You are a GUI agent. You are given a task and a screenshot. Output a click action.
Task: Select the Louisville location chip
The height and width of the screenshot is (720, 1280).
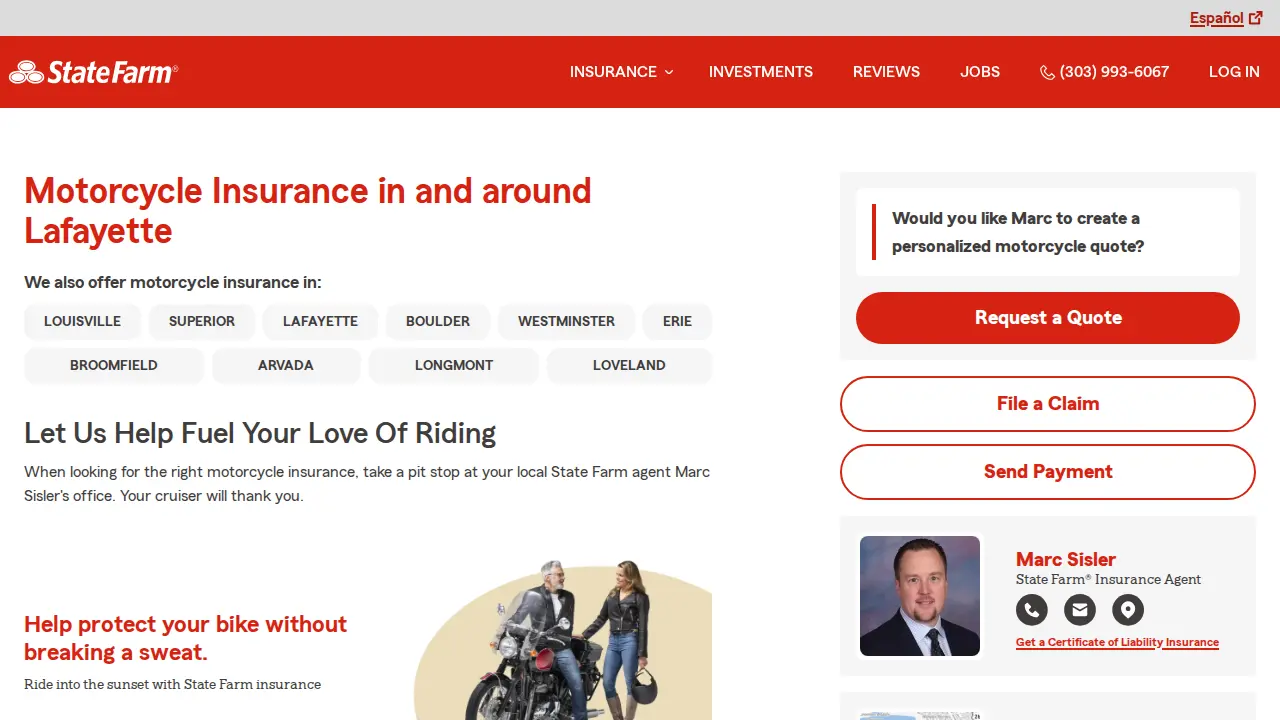point(82,321)
